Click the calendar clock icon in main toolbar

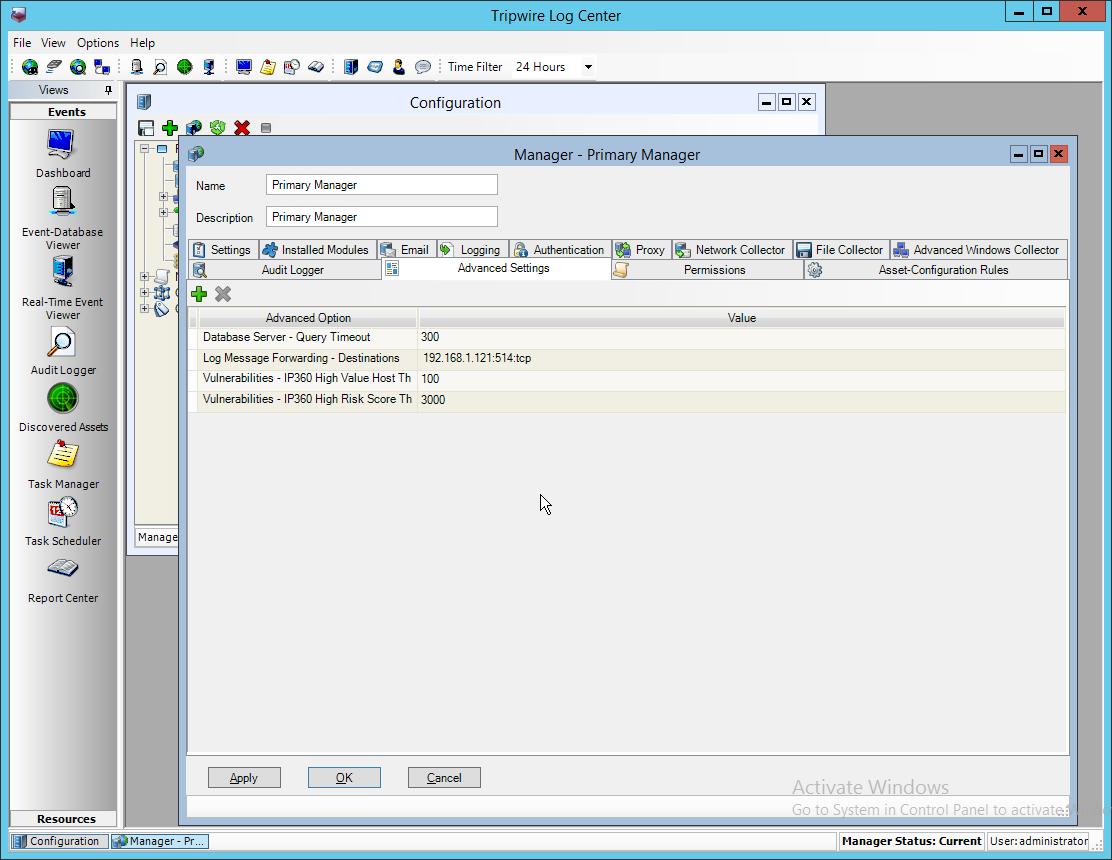[291, 67]
